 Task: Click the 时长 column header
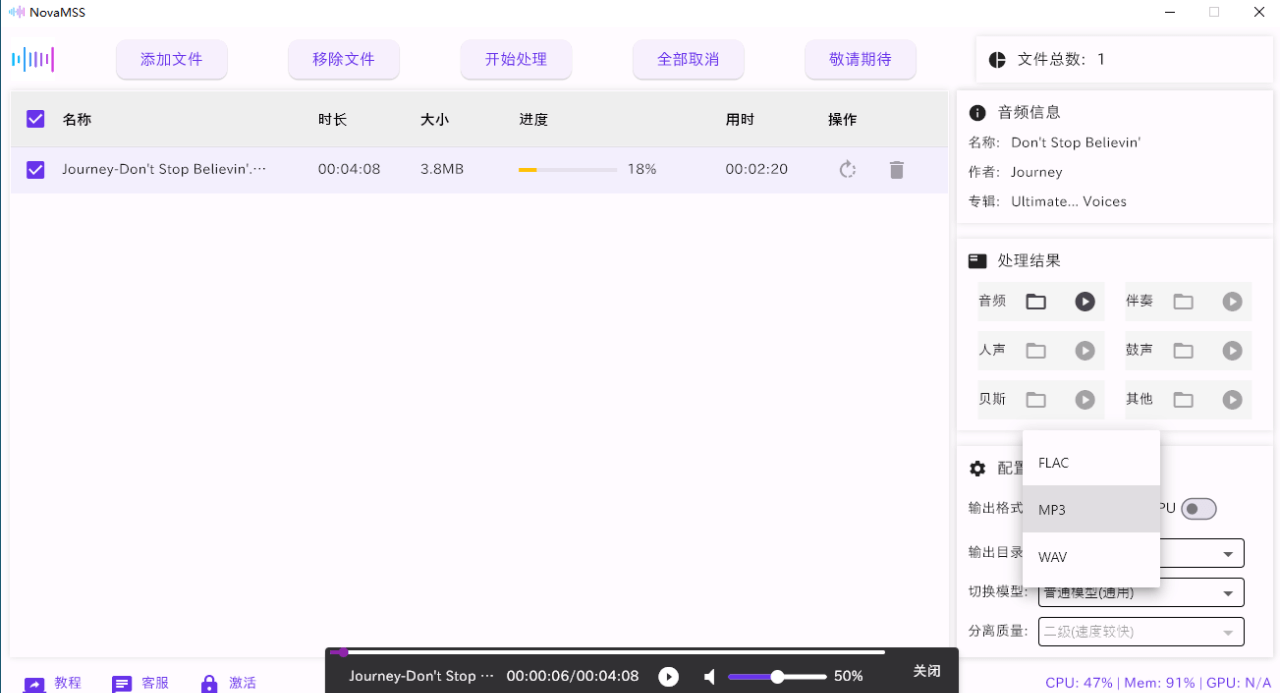point(333,119)
